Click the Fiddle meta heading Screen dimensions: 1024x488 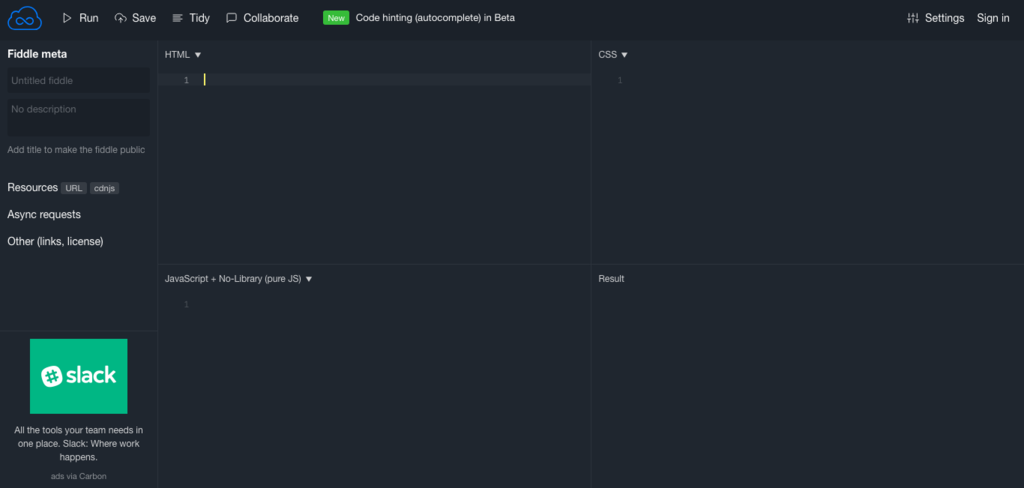37,54
